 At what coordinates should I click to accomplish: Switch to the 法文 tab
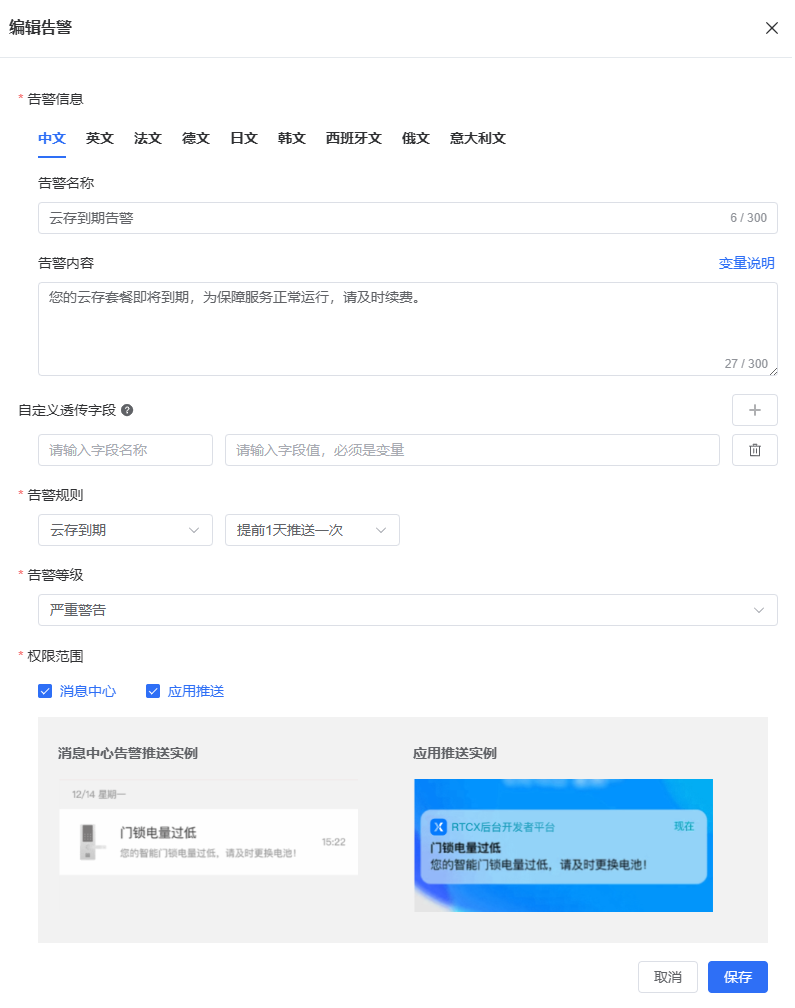click(148, 138)
